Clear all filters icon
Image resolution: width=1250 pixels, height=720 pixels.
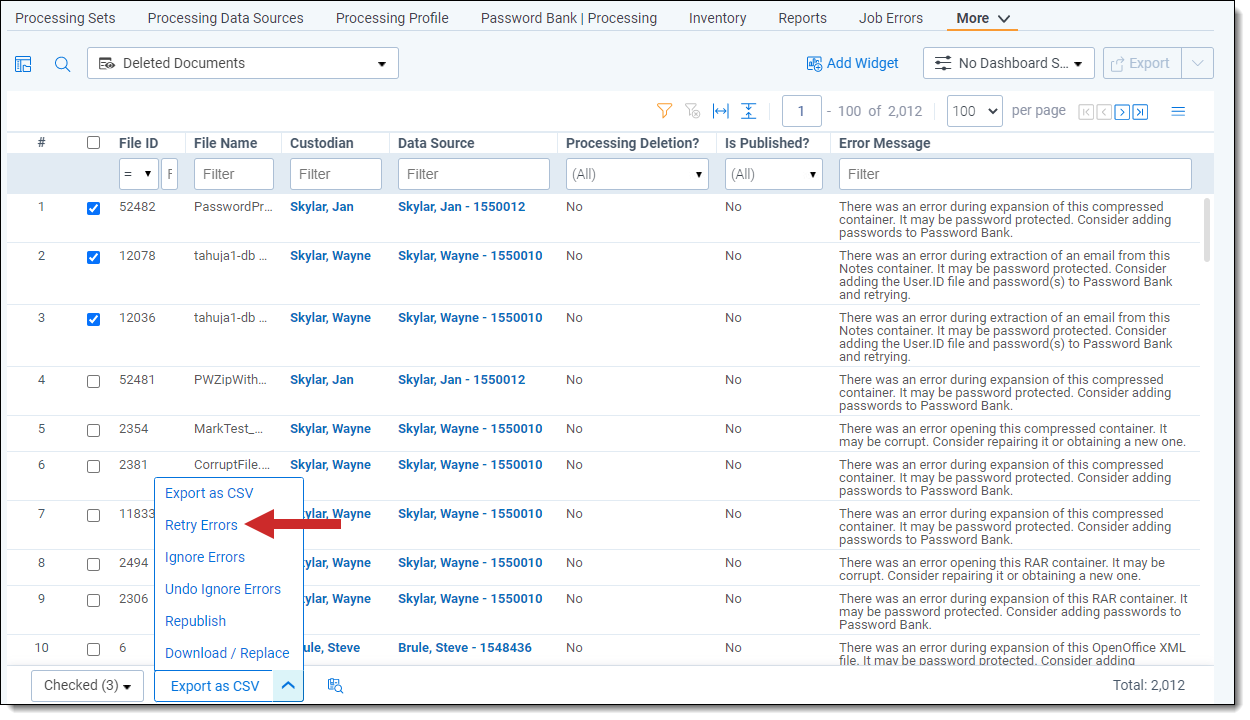(692, 111)
